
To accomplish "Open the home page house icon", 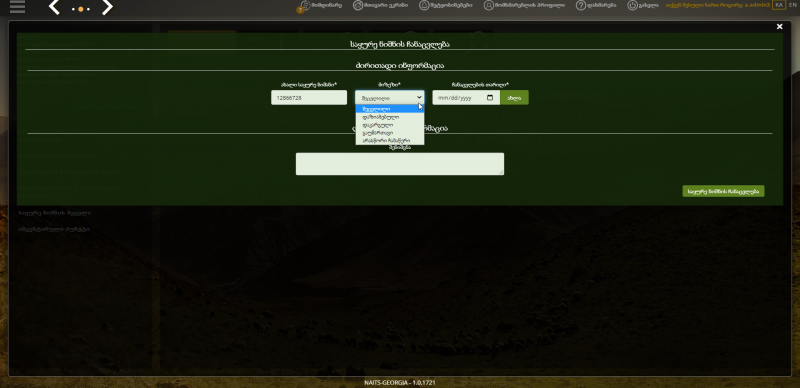I will coord(358,5).
